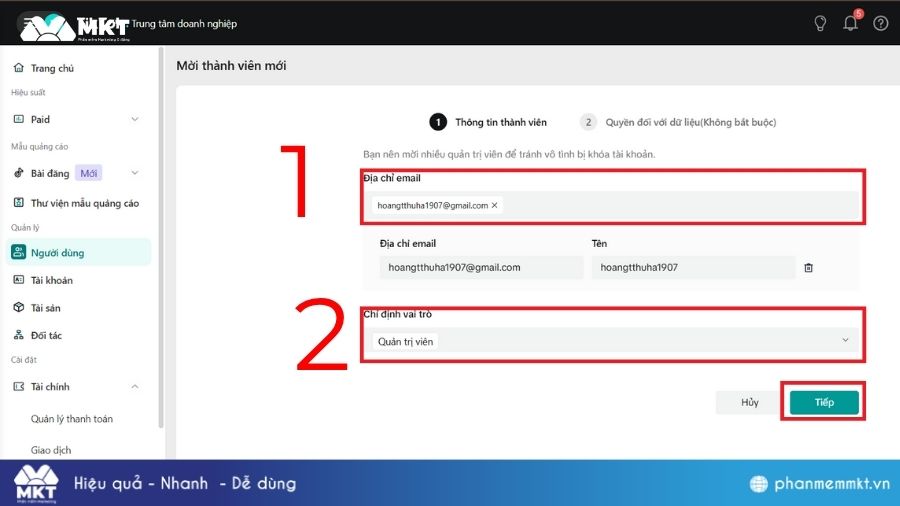Click the Tên input field
Viewport: 900px width, 506px height.
pos(693,268)
